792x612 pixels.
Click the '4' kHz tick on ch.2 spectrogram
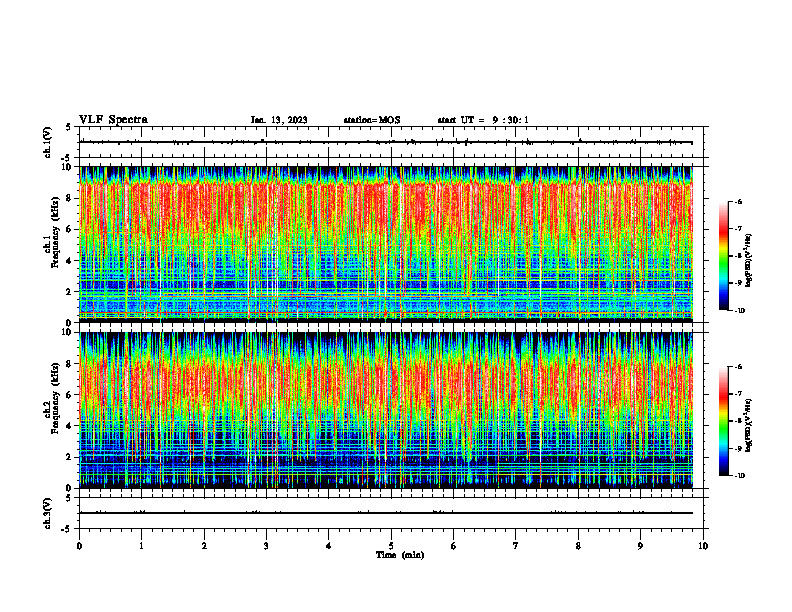coord(70,426)
